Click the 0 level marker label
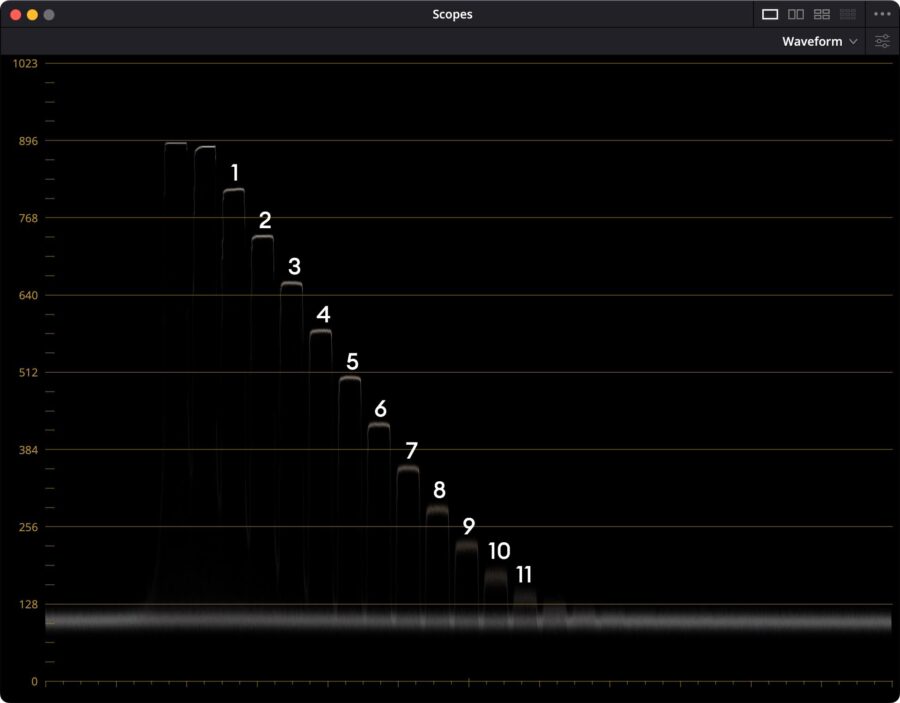Viewport: 900px width, 703px height. coord(36,681)
